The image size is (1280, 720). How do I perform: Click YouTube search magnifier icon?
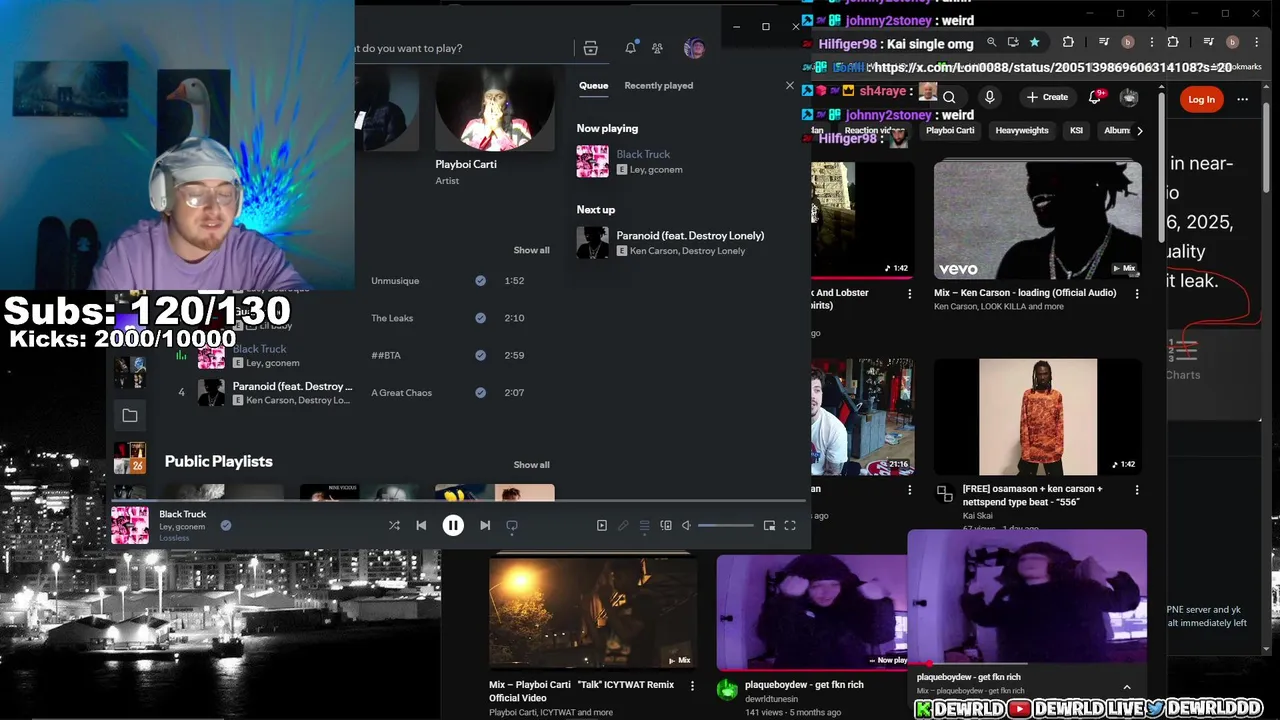(x=949, y=97)
